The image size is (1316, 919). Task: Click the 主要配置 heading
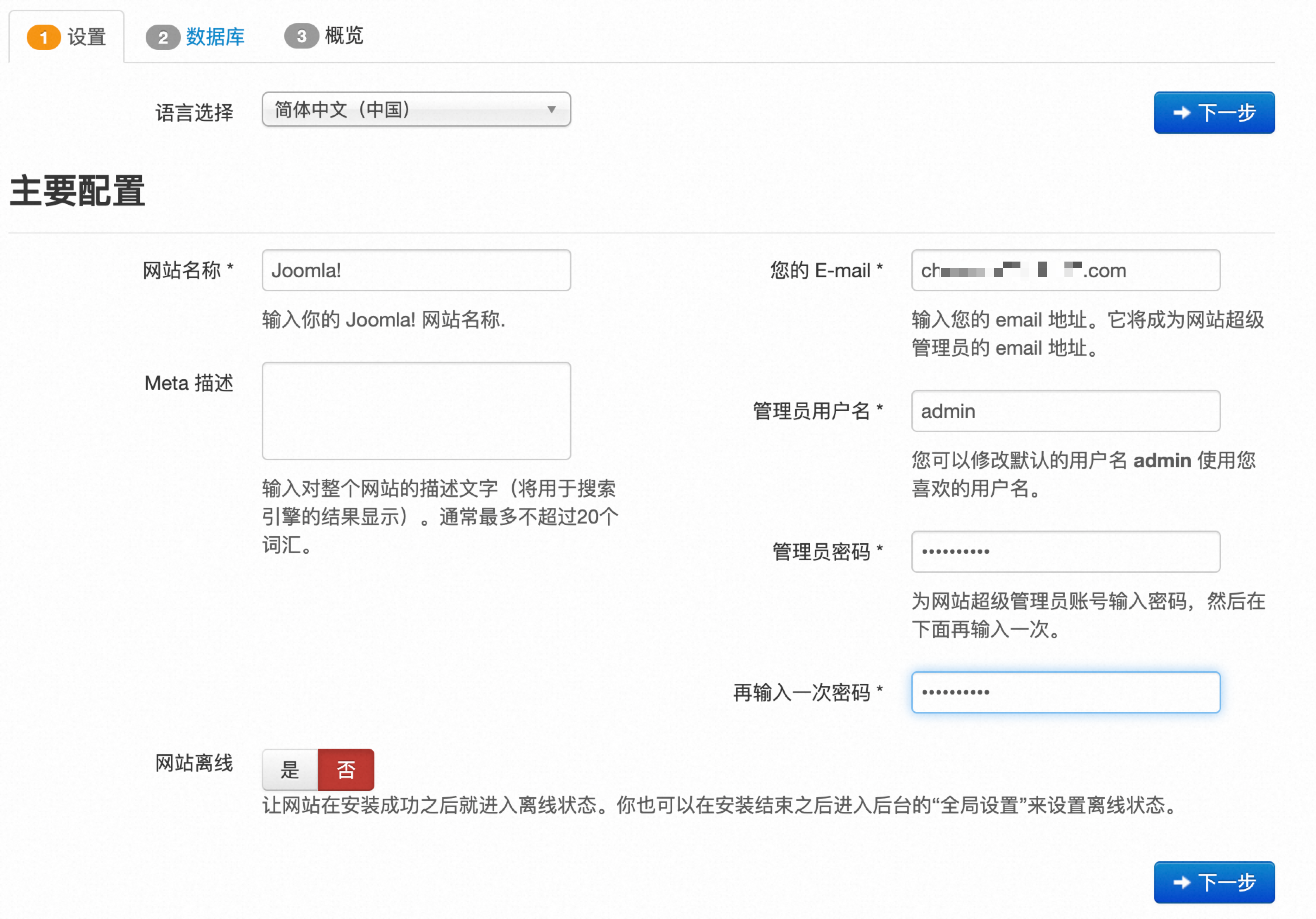(x=77, y=191)
